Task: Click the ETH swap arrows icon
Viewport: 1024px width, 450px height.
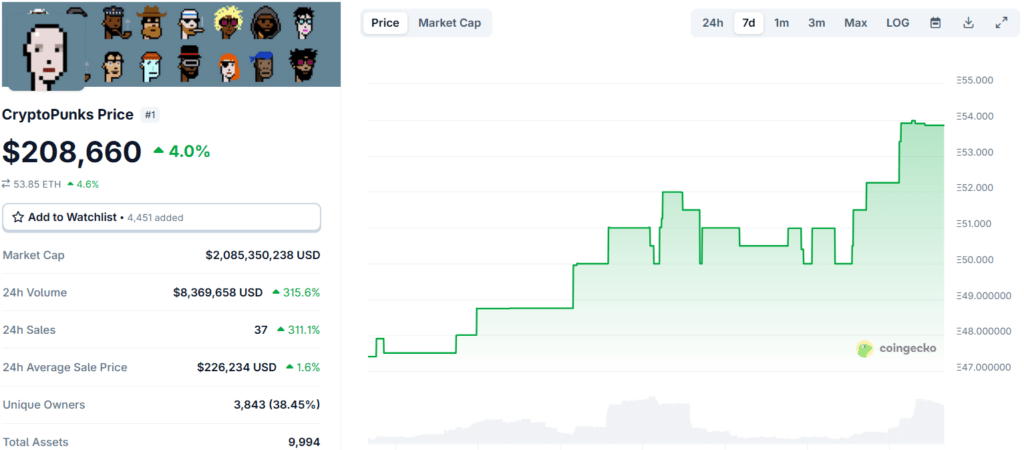Action: click(x=7, y=184)
